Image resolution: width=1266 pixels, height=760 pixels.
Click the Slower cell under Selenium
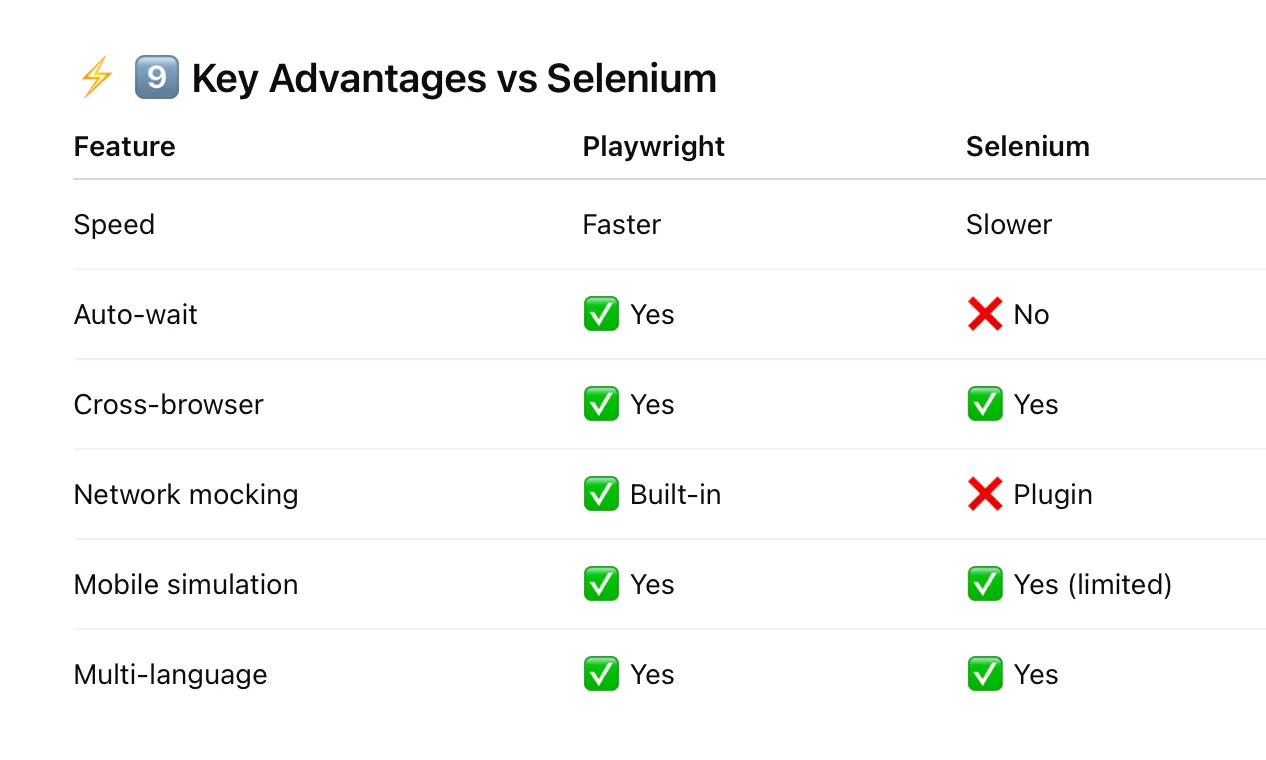(1009, 224)
